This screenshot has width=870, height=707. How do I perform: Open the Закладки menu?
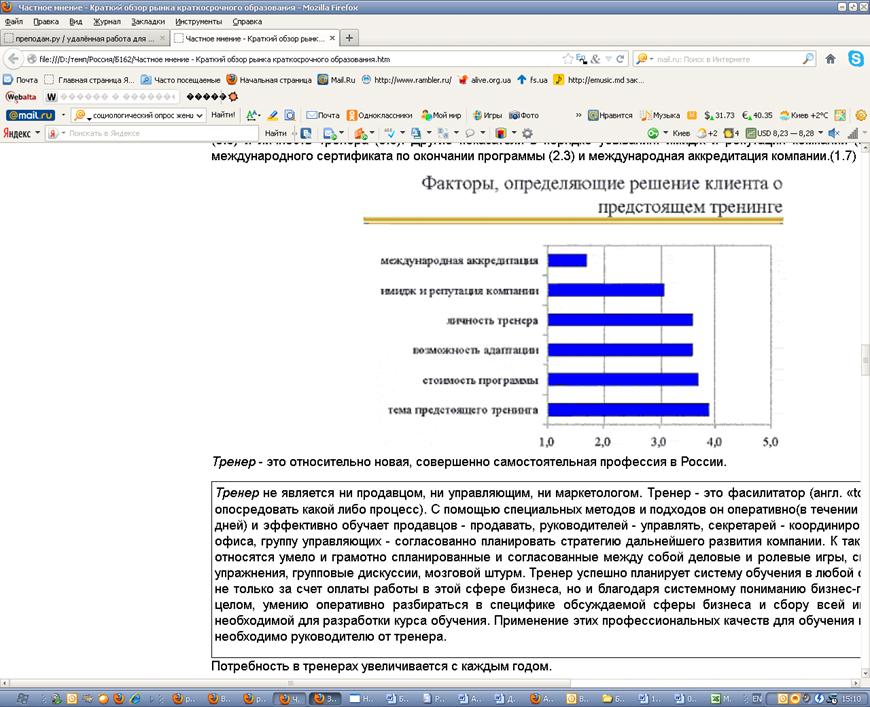tap(148, 22)
